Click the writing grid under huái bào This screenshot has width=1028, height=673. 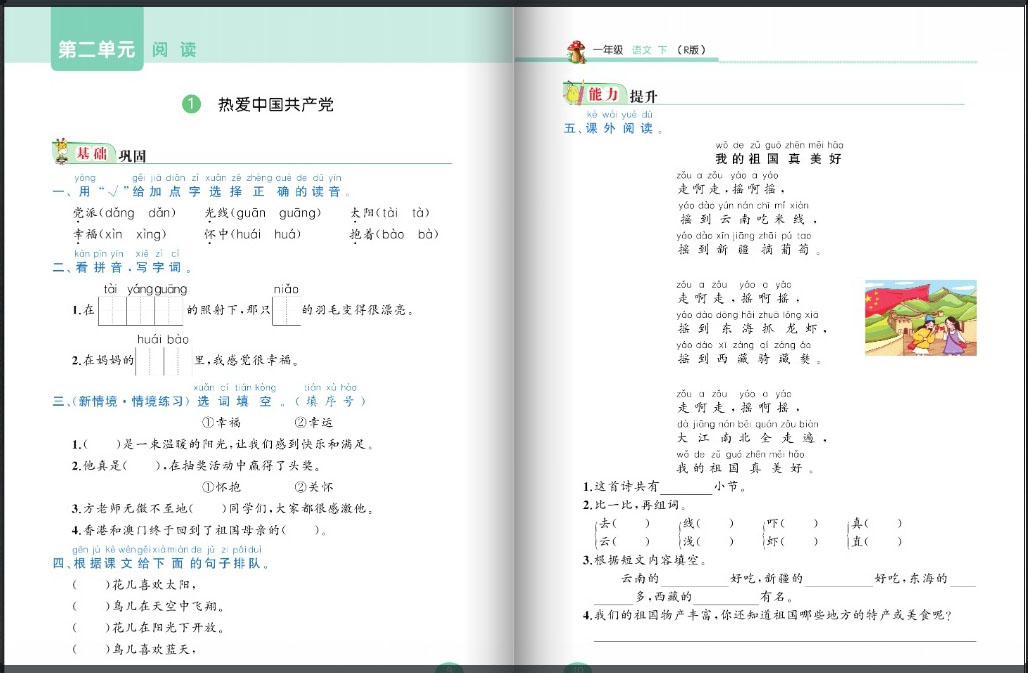164,360
